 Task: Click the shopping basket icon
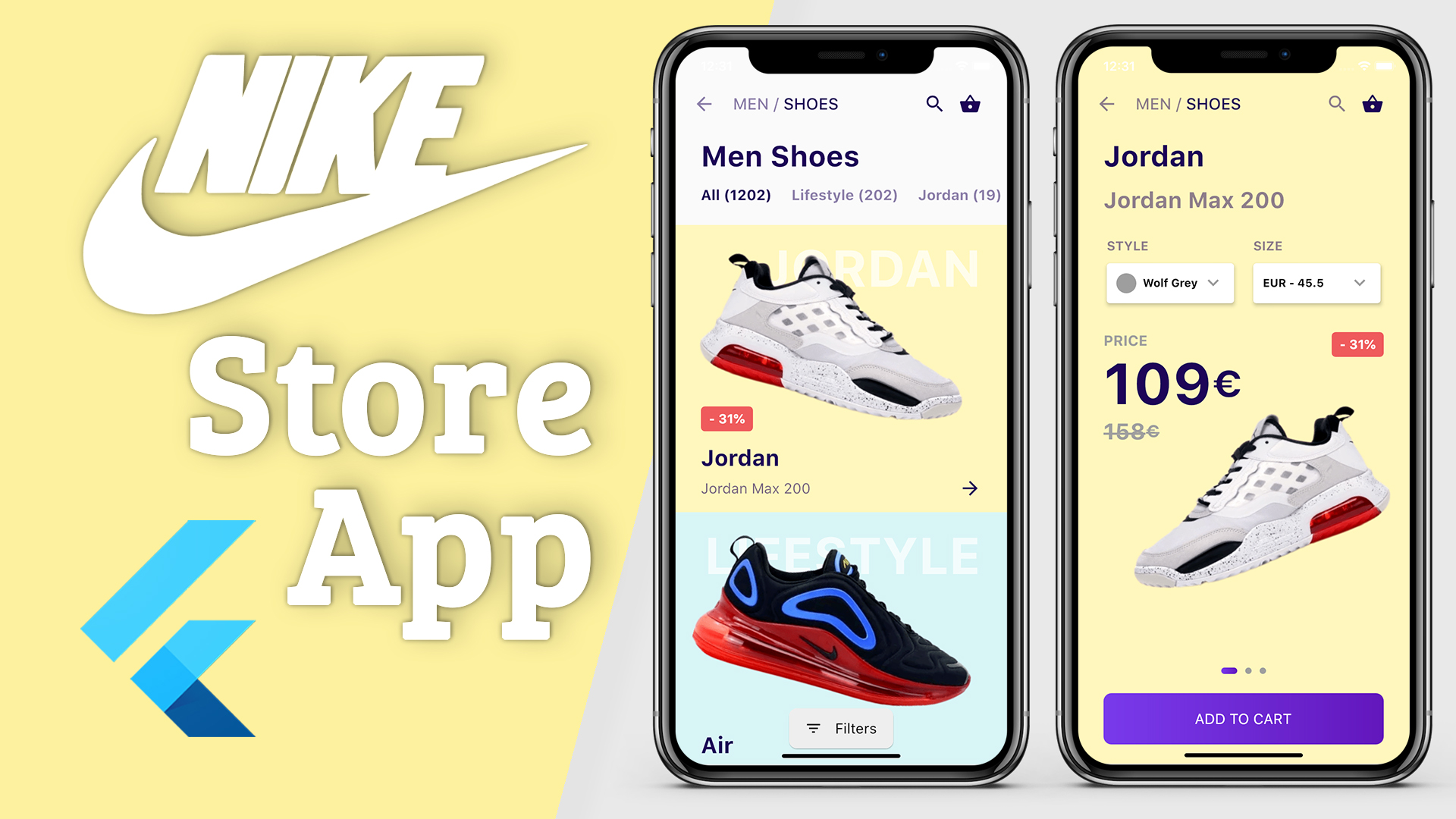[969, 104]
